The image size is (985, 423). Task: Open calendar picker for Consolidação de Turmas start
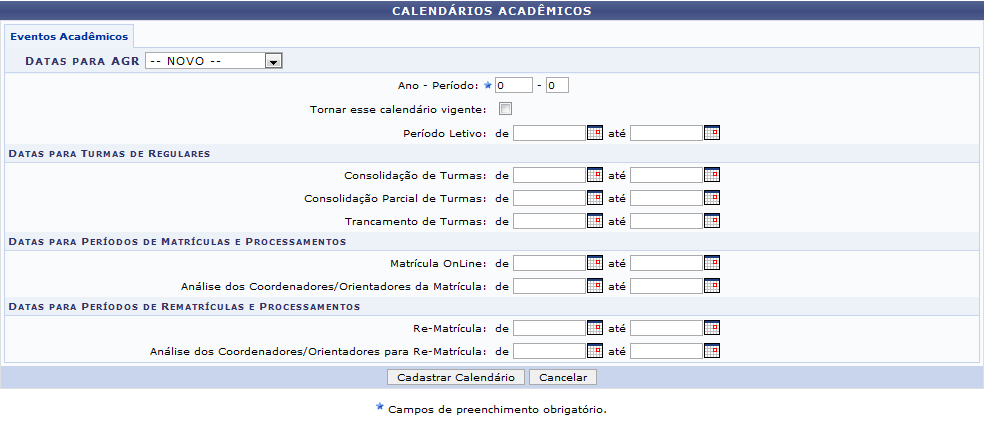(x=595, y=175)
